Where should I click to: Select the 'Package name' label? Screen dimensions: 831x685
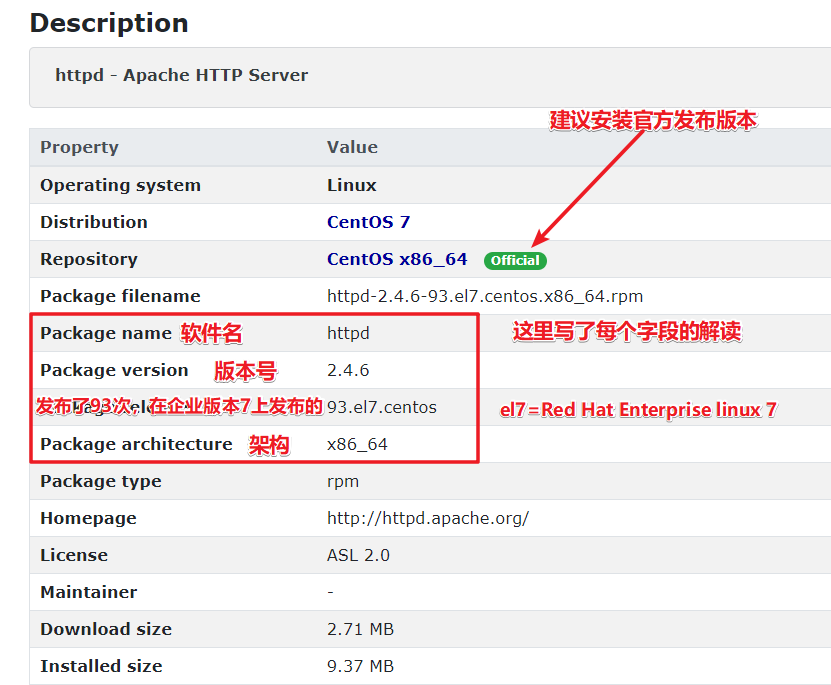tap(106, 333)
